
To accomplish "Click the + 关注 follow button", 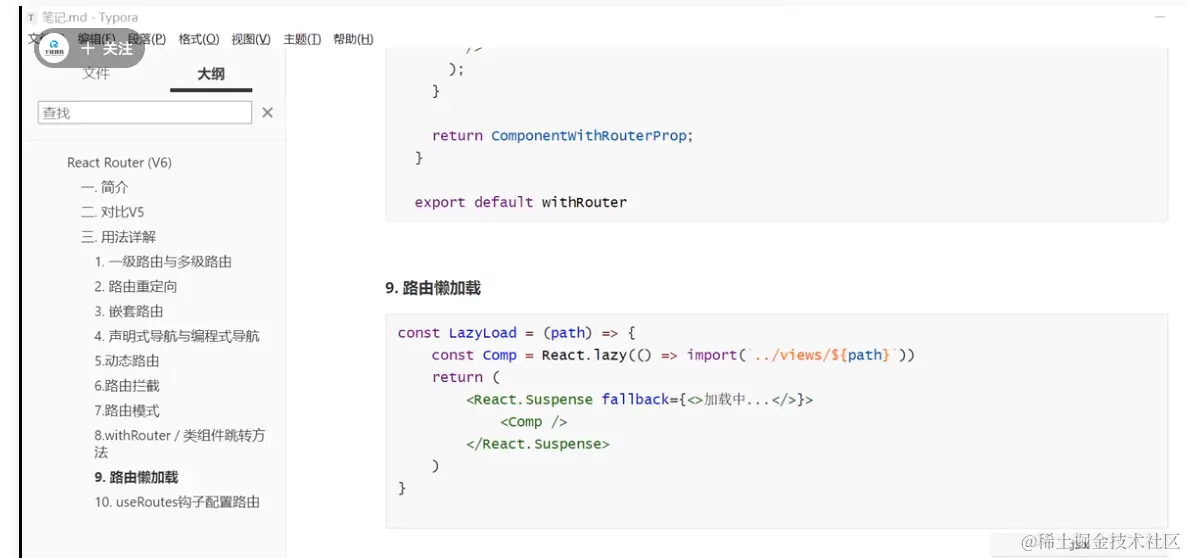I will point(107,48).
